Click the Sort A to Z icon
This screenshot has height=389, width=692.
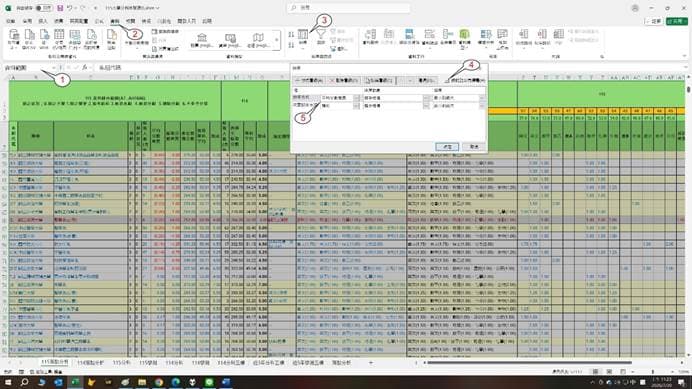click(x=291, y=34)
